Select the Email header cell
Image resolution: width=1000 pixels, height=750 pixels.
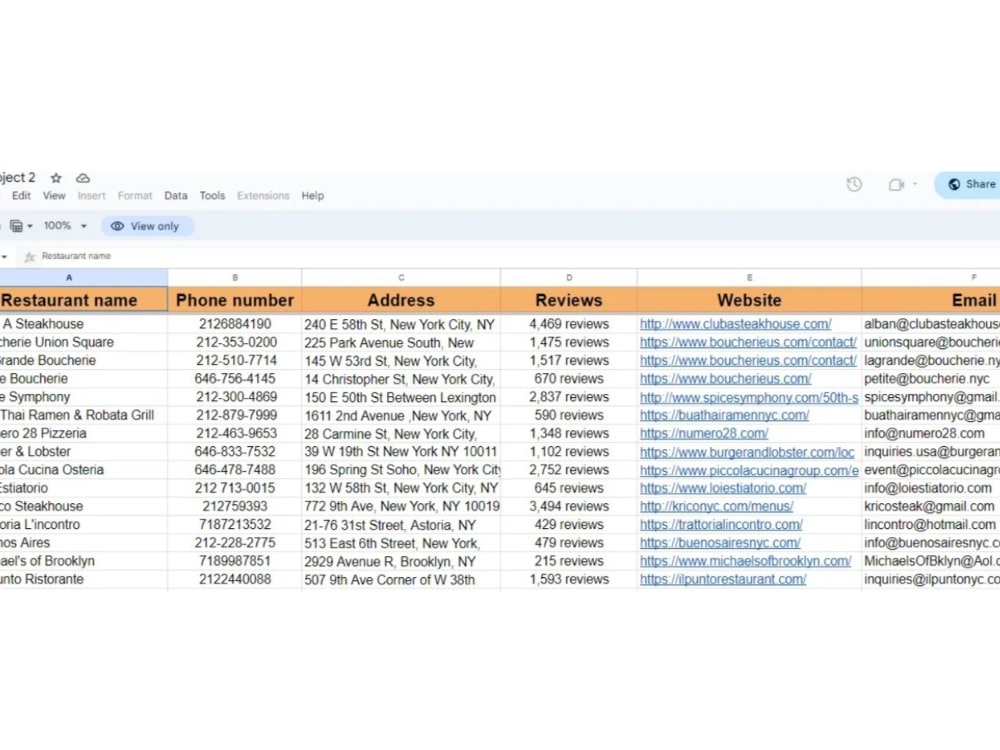point(931,300)
